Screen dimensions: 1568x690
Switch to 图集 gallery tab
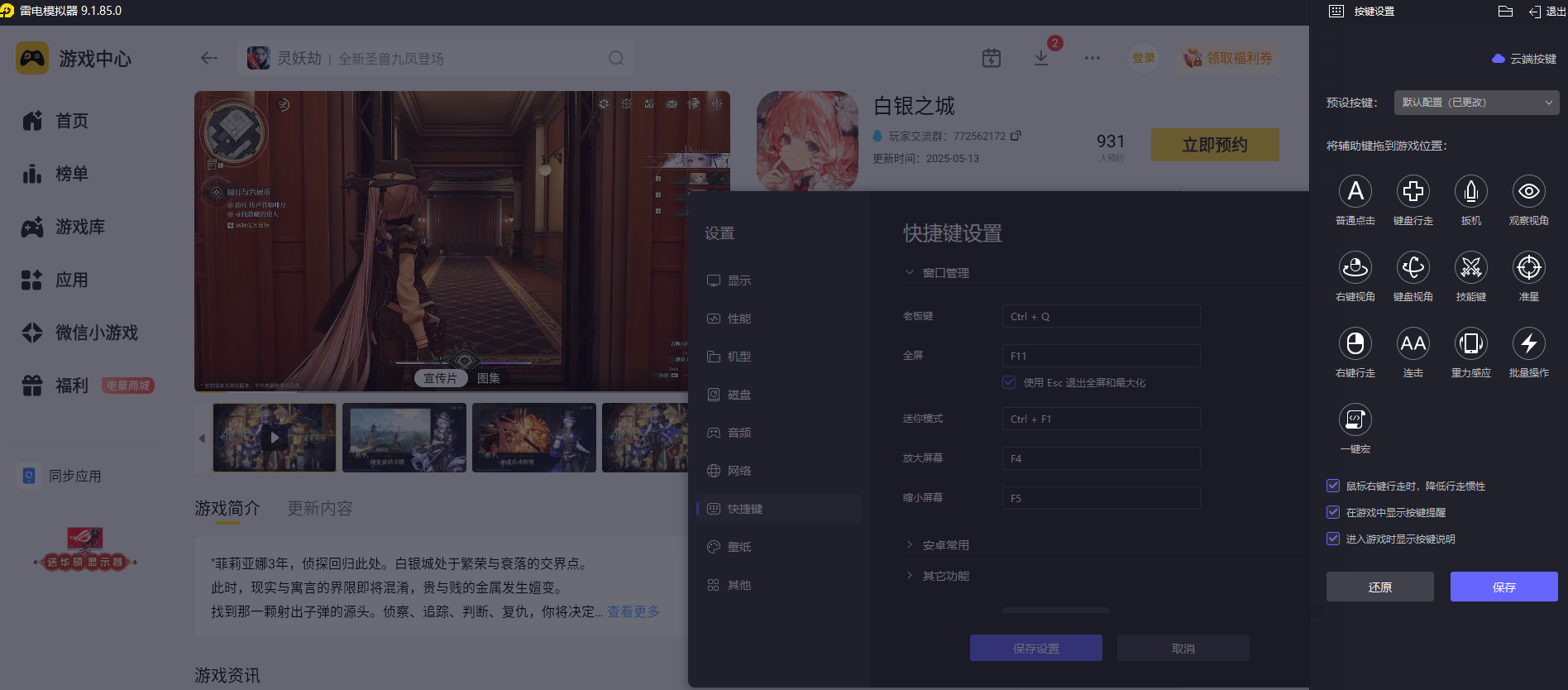(489, 378)
